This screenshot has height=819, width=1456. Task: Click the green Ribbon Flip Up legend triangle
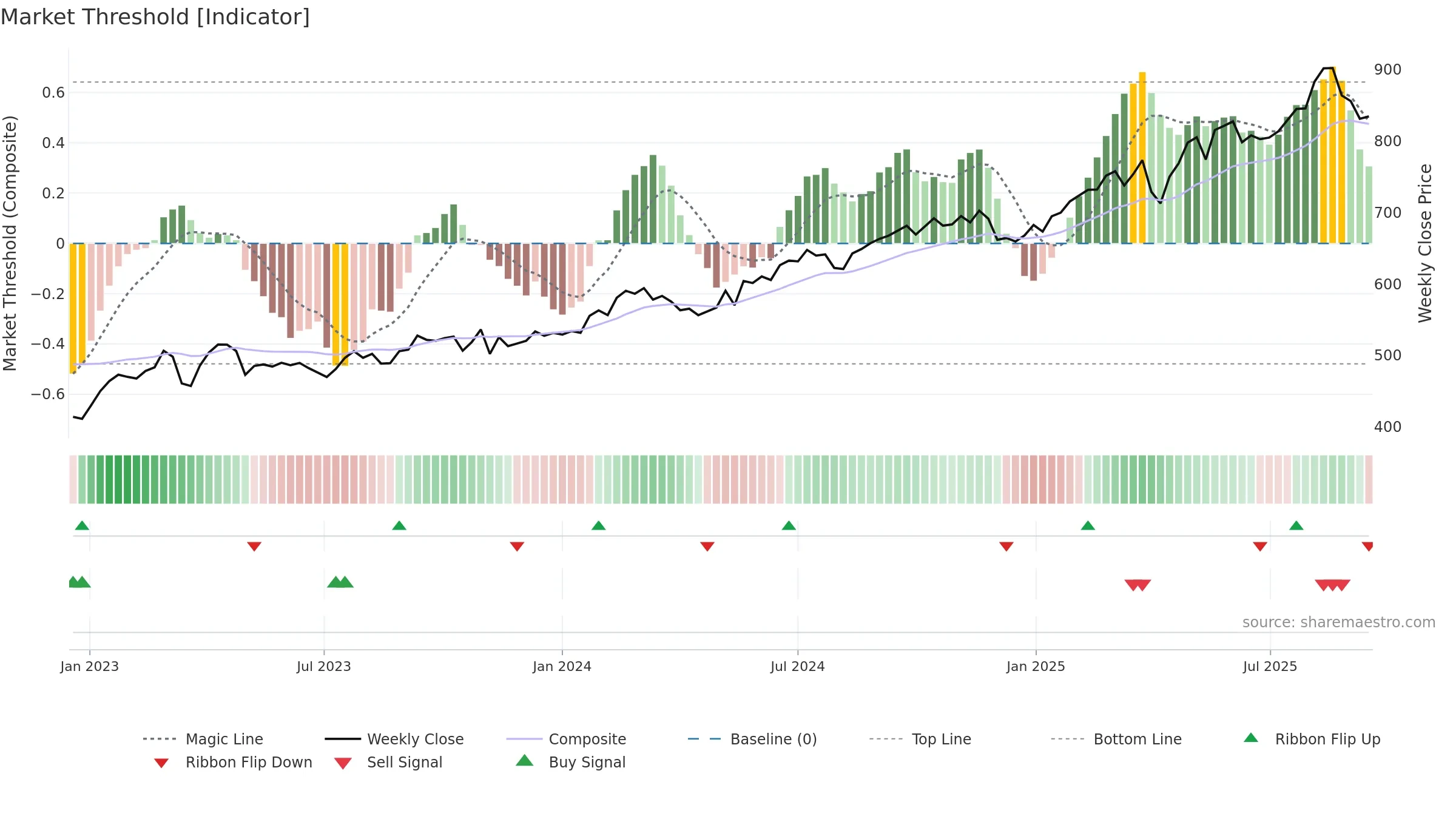point(1251,738)
